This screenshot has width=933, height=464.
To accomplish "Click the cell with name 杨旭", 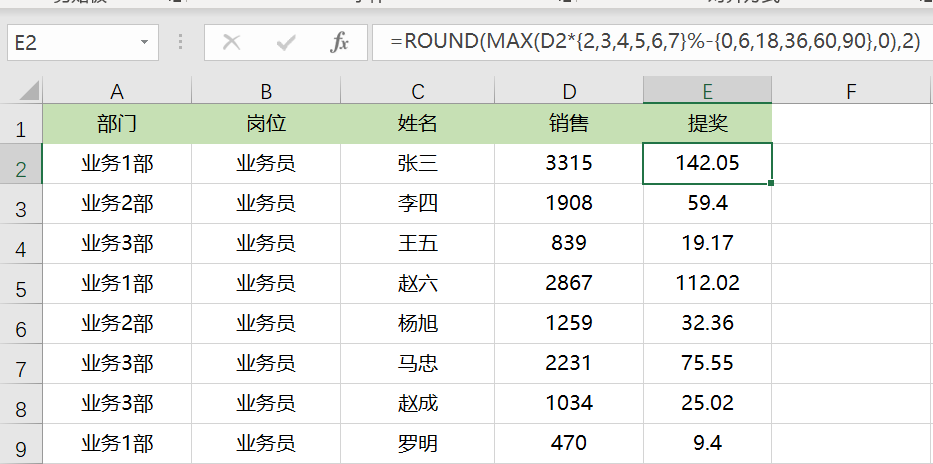I will tap(418, 324).
